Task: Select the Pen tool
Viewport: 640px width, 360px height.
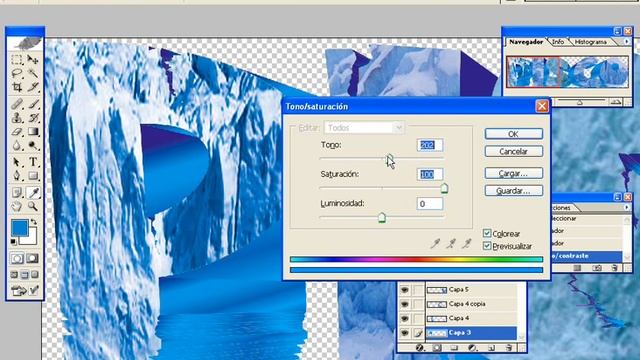Action: pyautogui.click(x=17, y=176)
